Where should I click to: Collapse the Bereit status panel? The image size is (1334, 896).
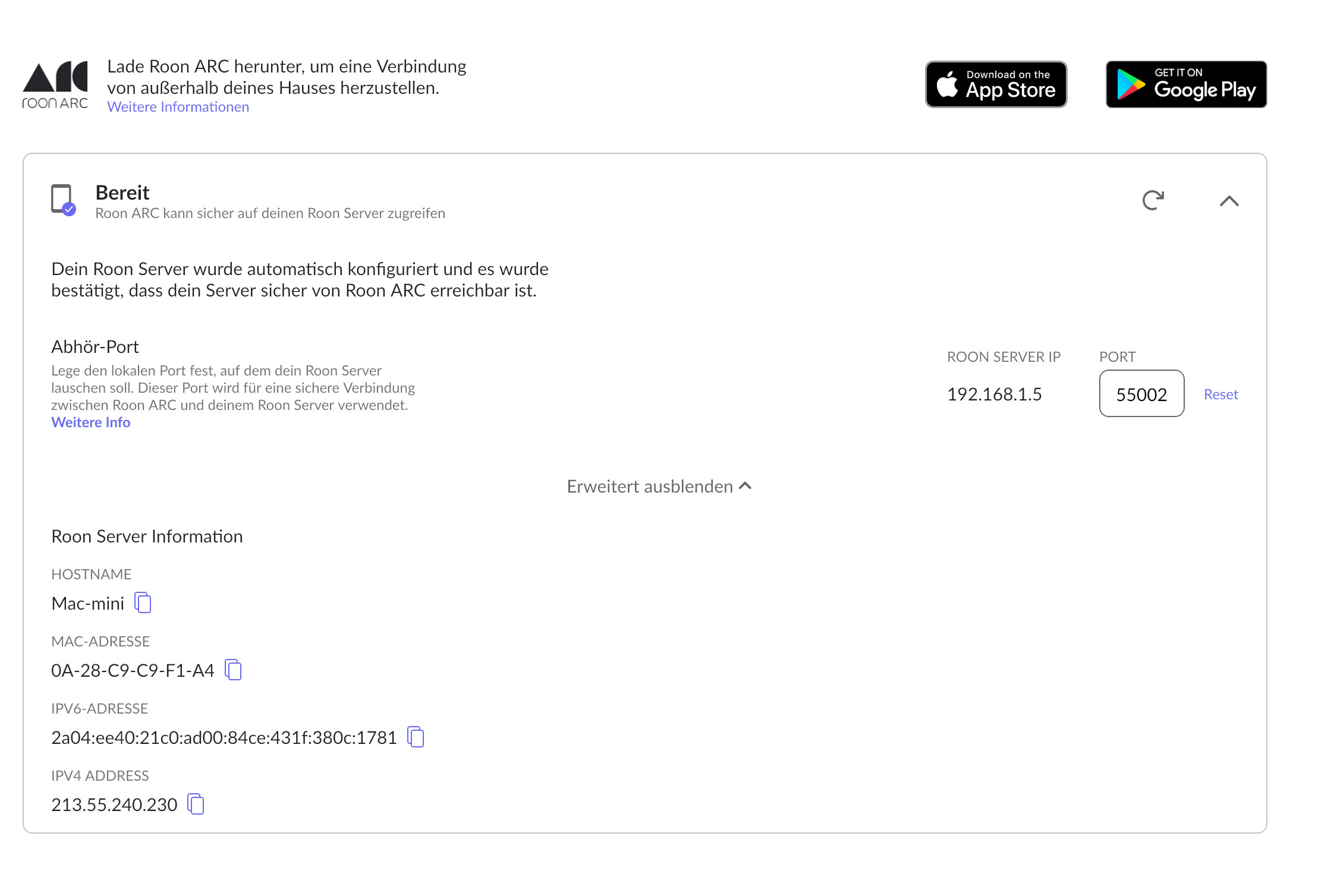[1229, 201]
